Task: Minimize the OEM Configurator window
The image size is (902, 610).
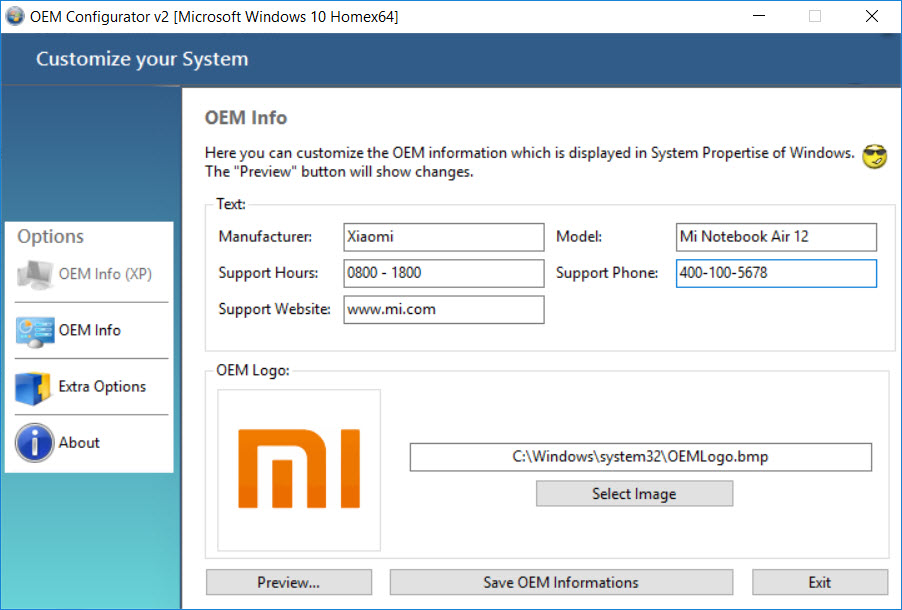Action: coord(759,16)
